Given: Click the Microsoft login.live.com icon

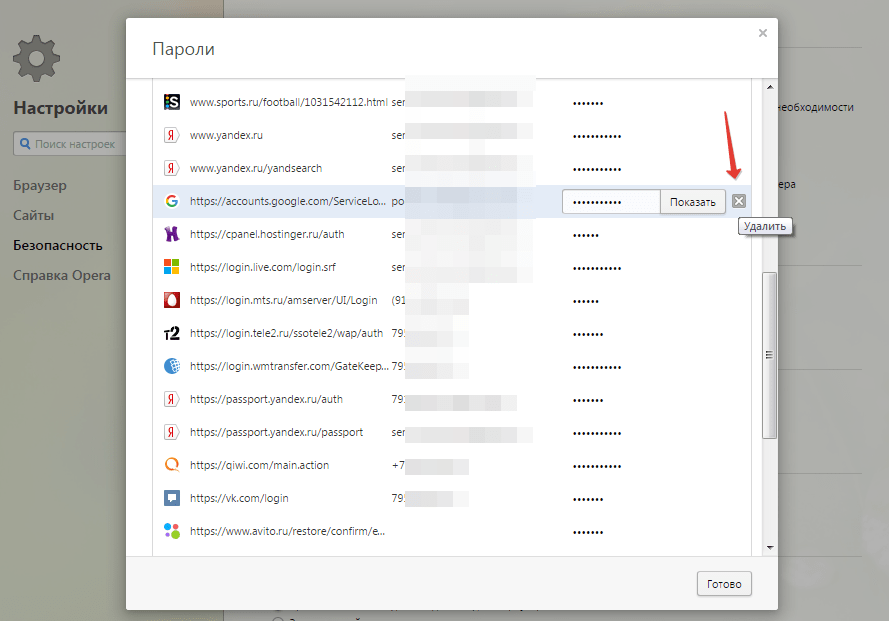Looking at the screenshot, I should click(171, 267).
